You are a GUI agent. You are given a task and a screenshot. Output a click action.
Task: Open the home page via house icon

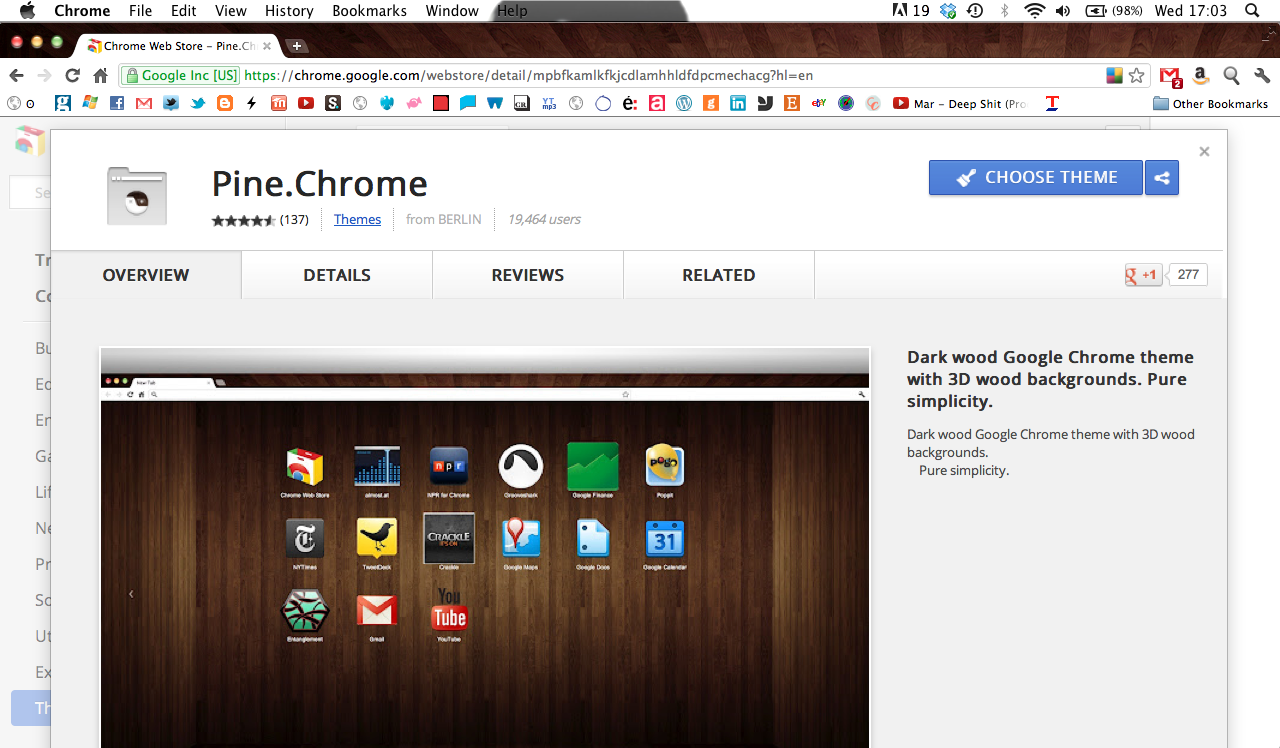(x=100, y=76)
